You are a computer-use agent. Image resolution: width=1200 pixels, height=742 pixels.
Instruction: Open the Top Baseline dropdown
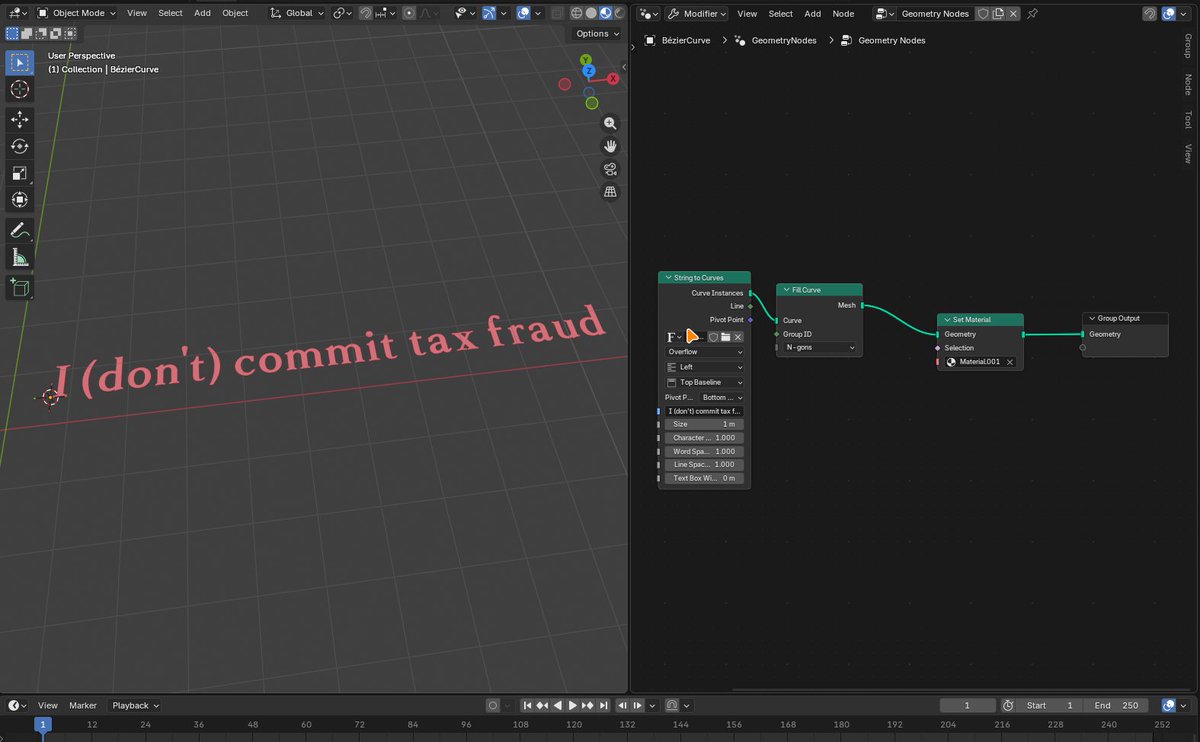(x=705, y=382)
